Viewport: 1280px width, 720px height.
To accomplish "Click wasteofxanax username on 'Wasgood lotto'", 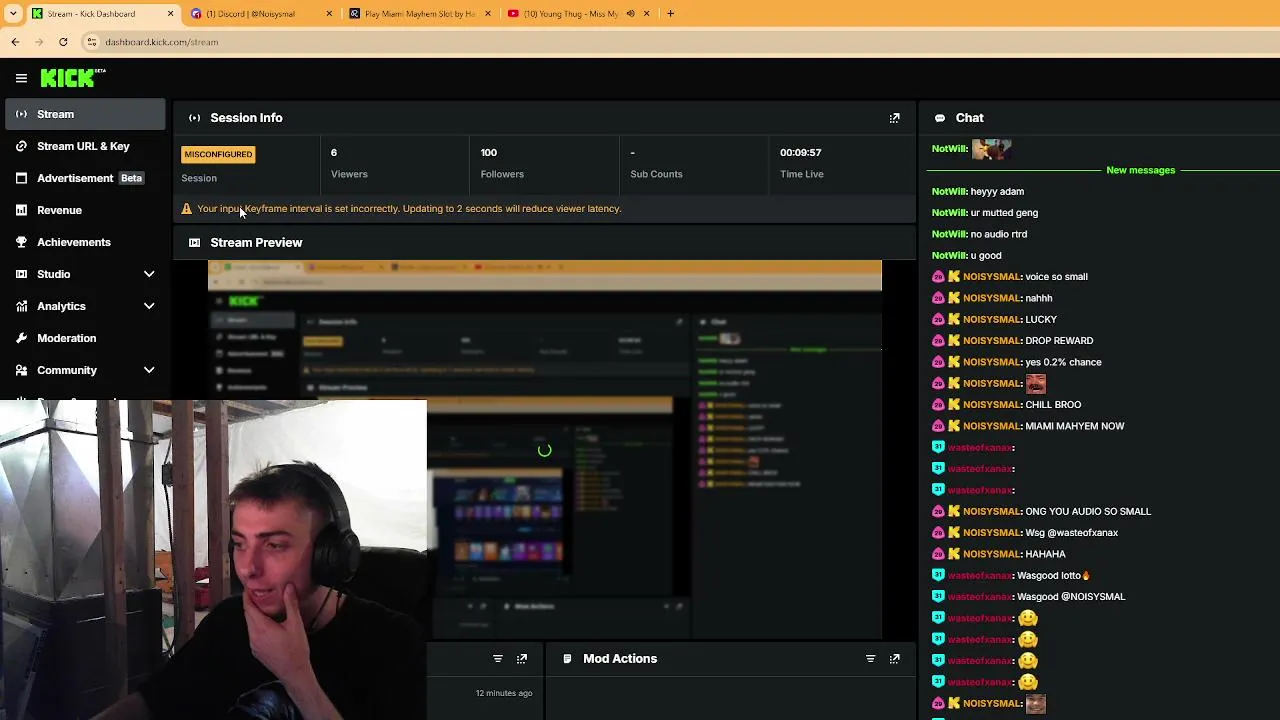I will pos(980,575).
